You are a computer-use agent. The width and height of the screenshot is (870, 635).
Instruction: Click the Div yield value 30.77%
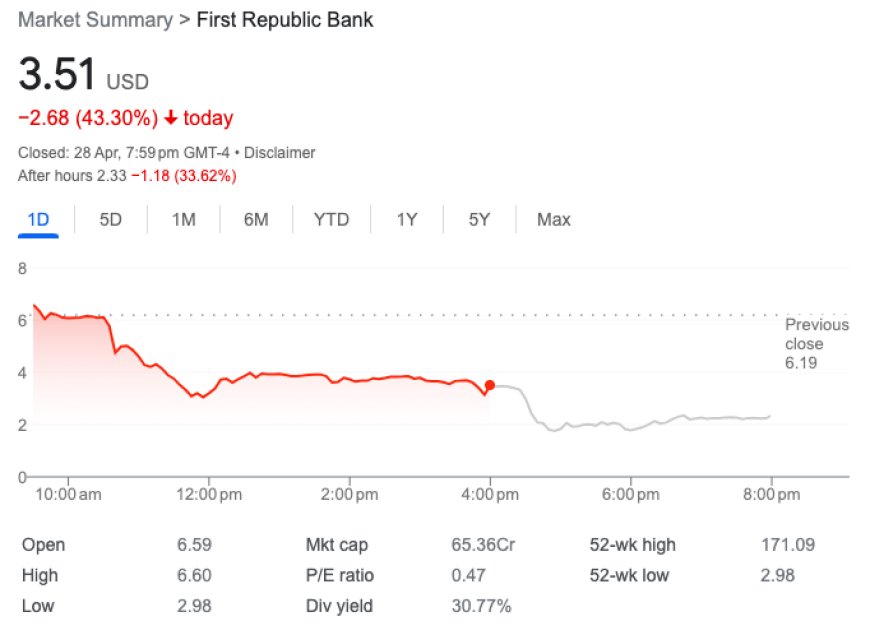(481, 606)
